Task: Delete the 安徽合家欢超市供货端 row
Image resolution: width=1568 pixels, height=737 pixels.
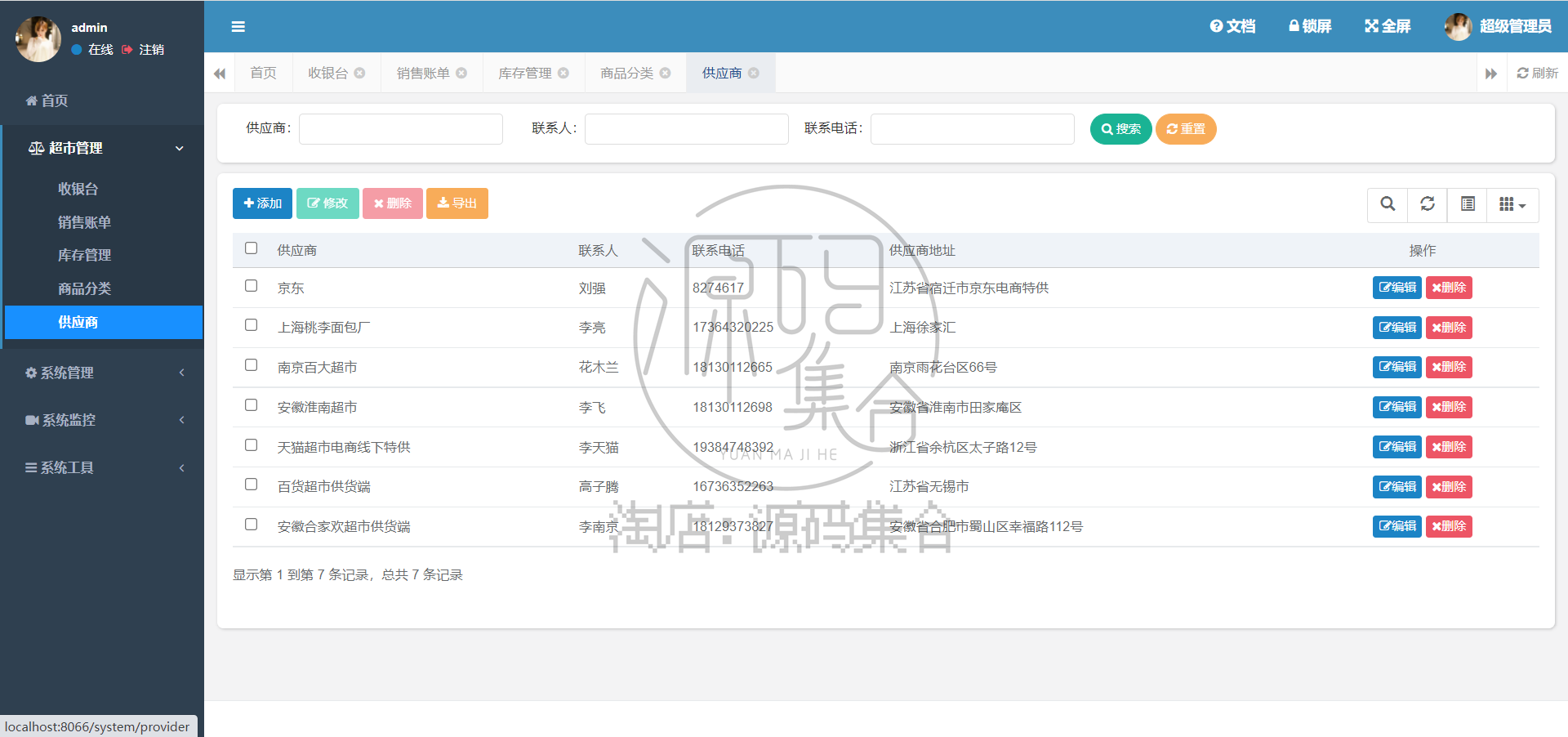Action: click(x=1449, y=526)
